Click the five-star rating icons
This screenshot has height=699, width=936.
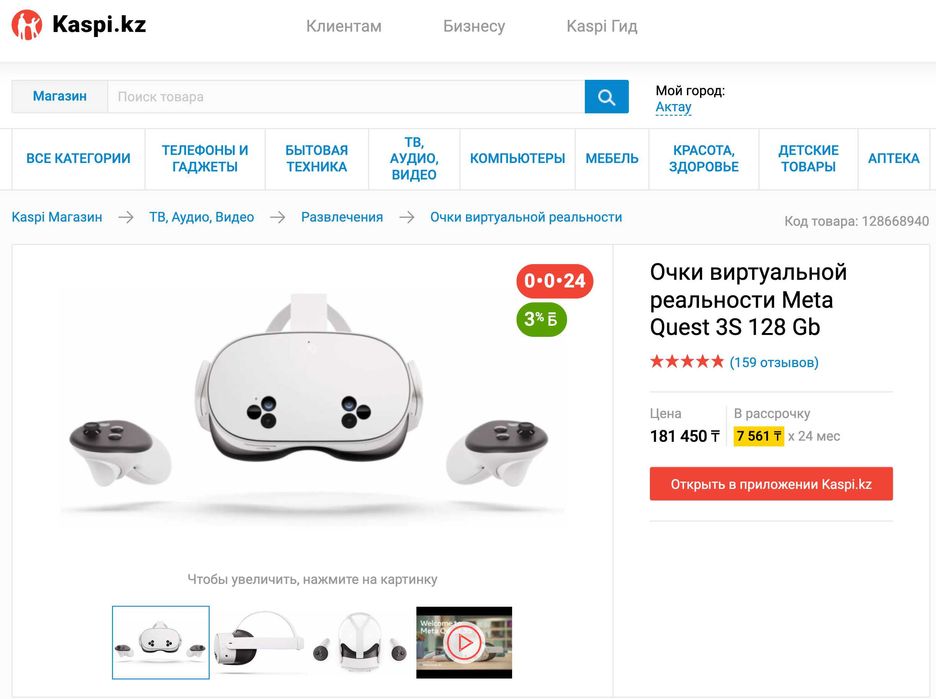click(686, 362)
